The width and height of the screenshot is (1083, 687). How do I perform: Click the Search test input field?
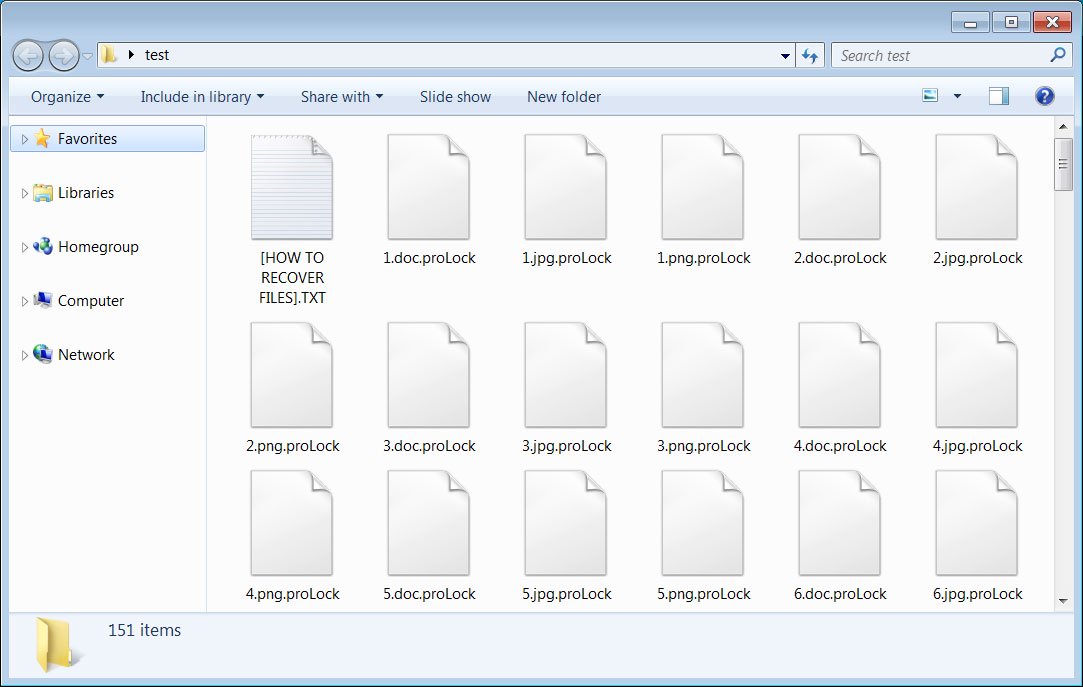pyautogui.click(x=940, y=56)
